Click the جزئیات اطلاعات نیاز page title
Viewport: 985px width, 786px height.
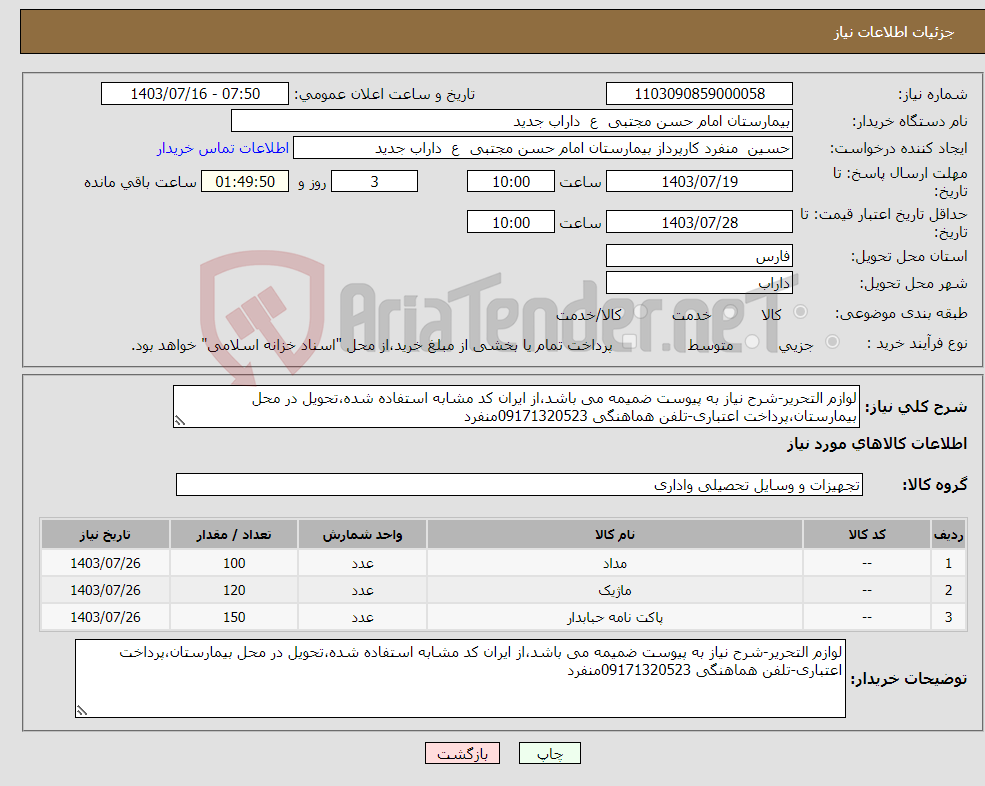pyautogui.click(x=894, y=31)
